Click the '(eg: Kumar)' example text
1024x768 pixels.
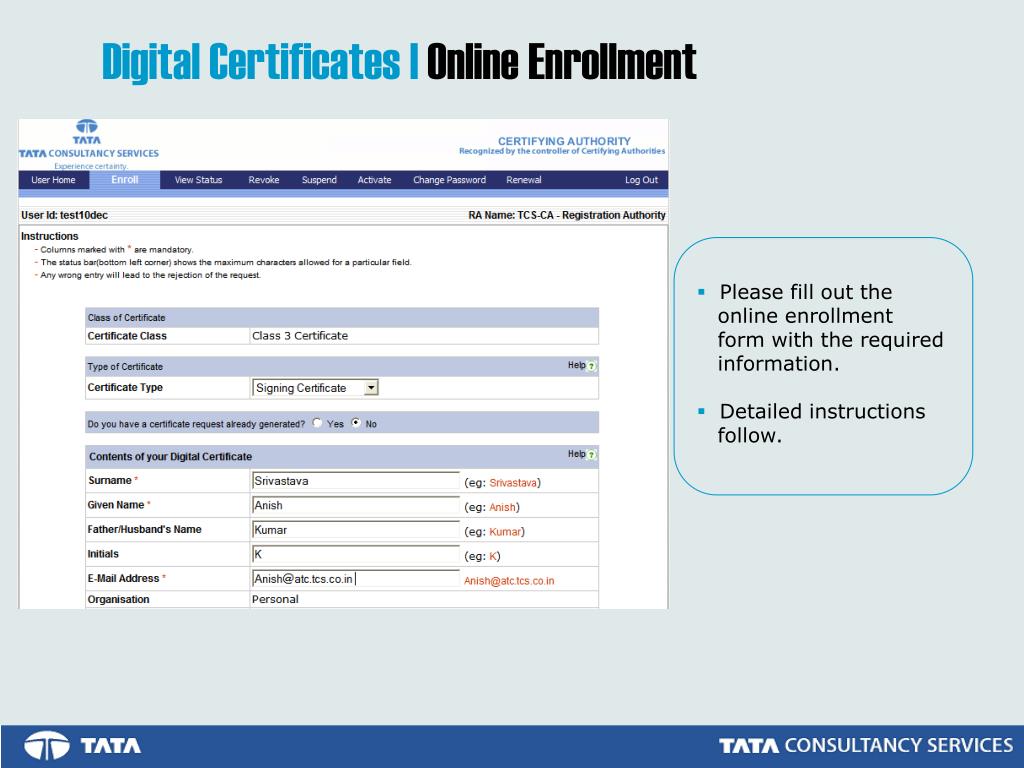coord(494,532)
